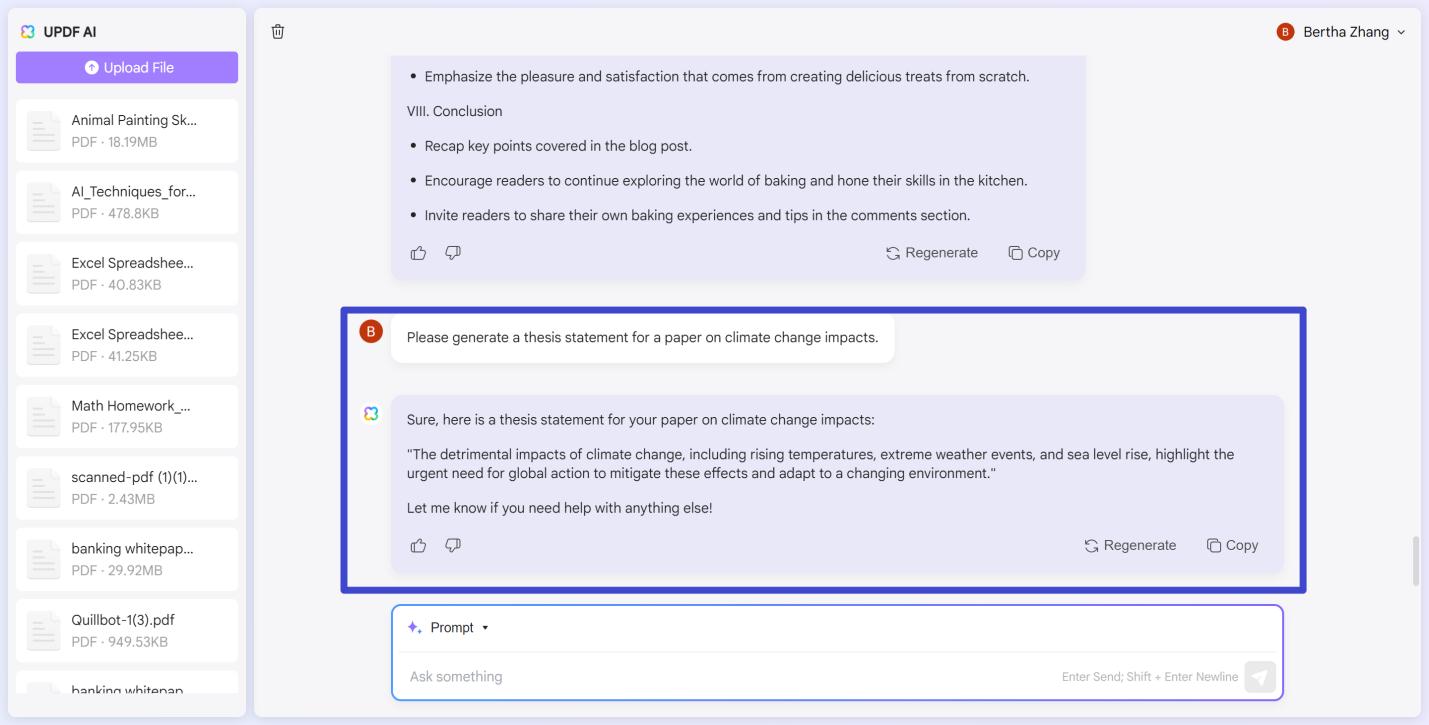
Task: Regenerate the baking blog outline response
Action: click(932, 253)
